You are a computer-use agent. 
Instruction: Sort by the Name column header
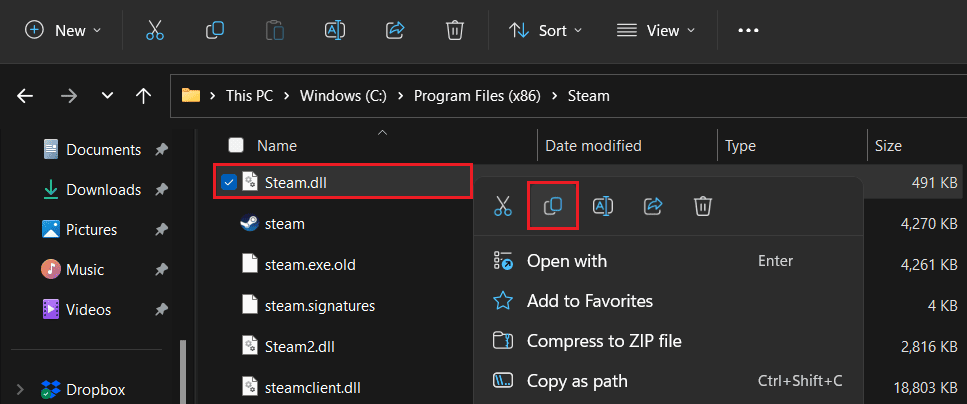pos(276,146)
